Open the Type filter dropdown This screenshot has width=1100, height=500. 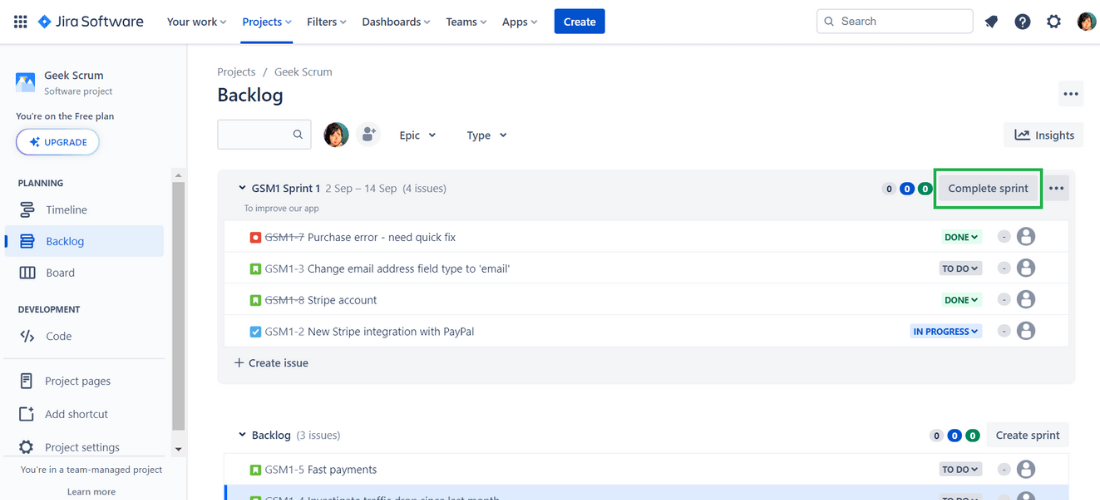tap(487, 135)
